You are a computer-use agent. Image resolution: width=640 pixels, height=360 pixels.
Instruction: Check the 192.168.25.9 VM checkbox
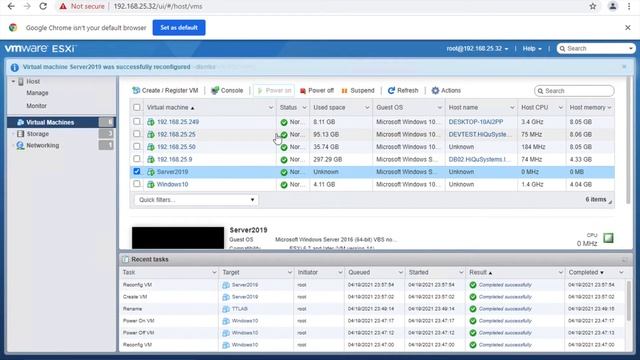point(137,159)
